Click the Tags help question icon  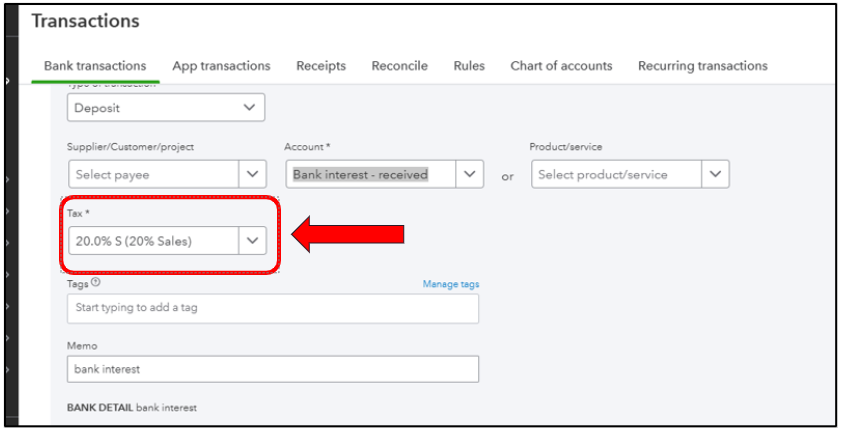[96, 283]
